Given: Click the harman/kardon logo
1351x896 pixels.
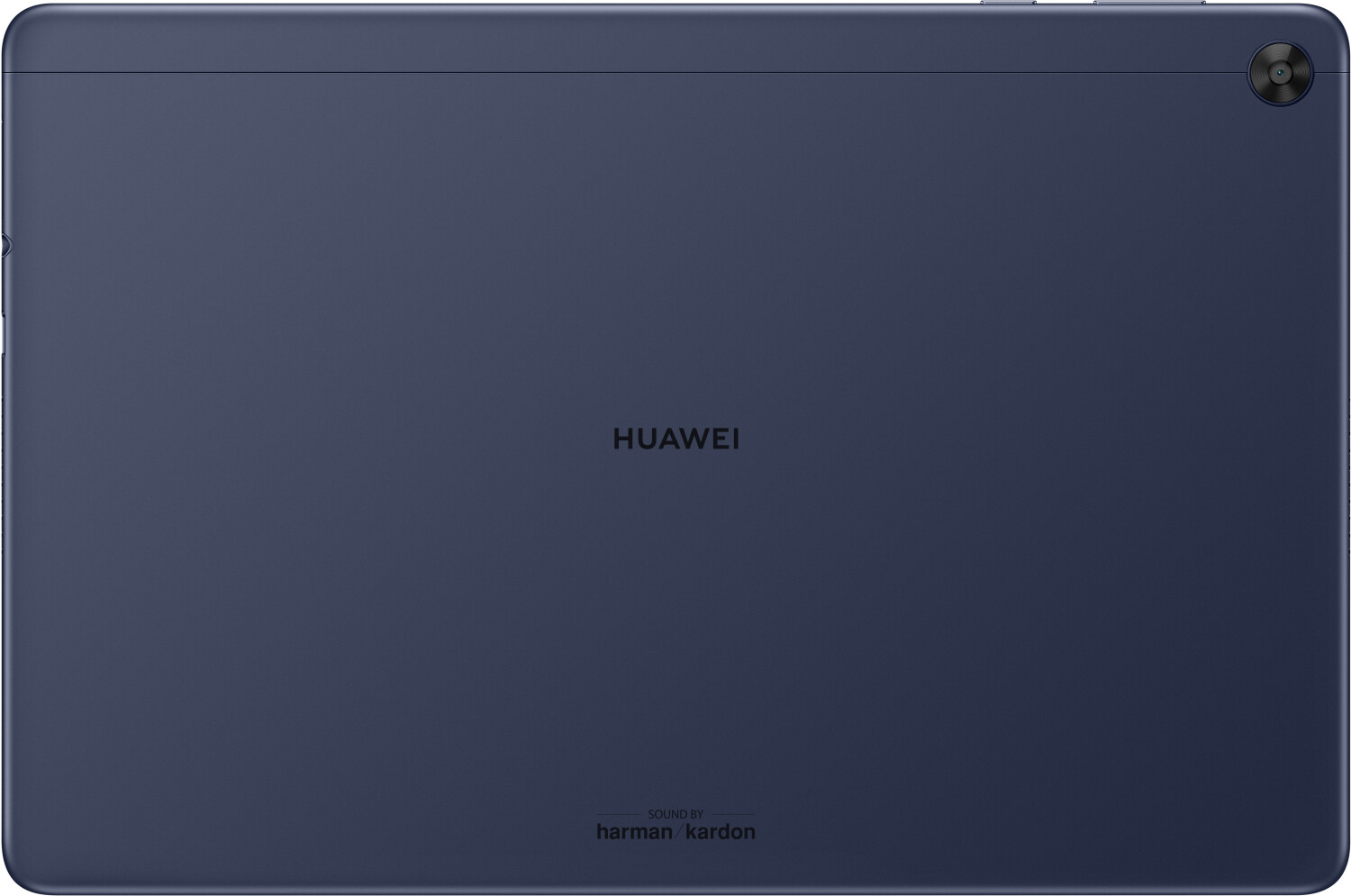Looking at the screenshot, I should (675, 831).
